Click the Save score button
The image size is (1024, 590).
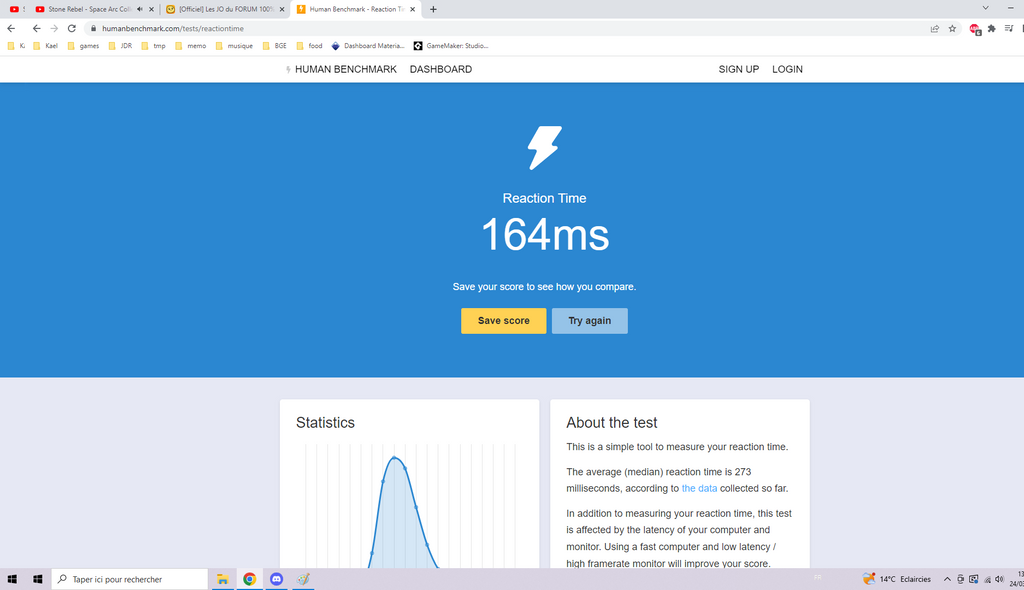point(503,321)
